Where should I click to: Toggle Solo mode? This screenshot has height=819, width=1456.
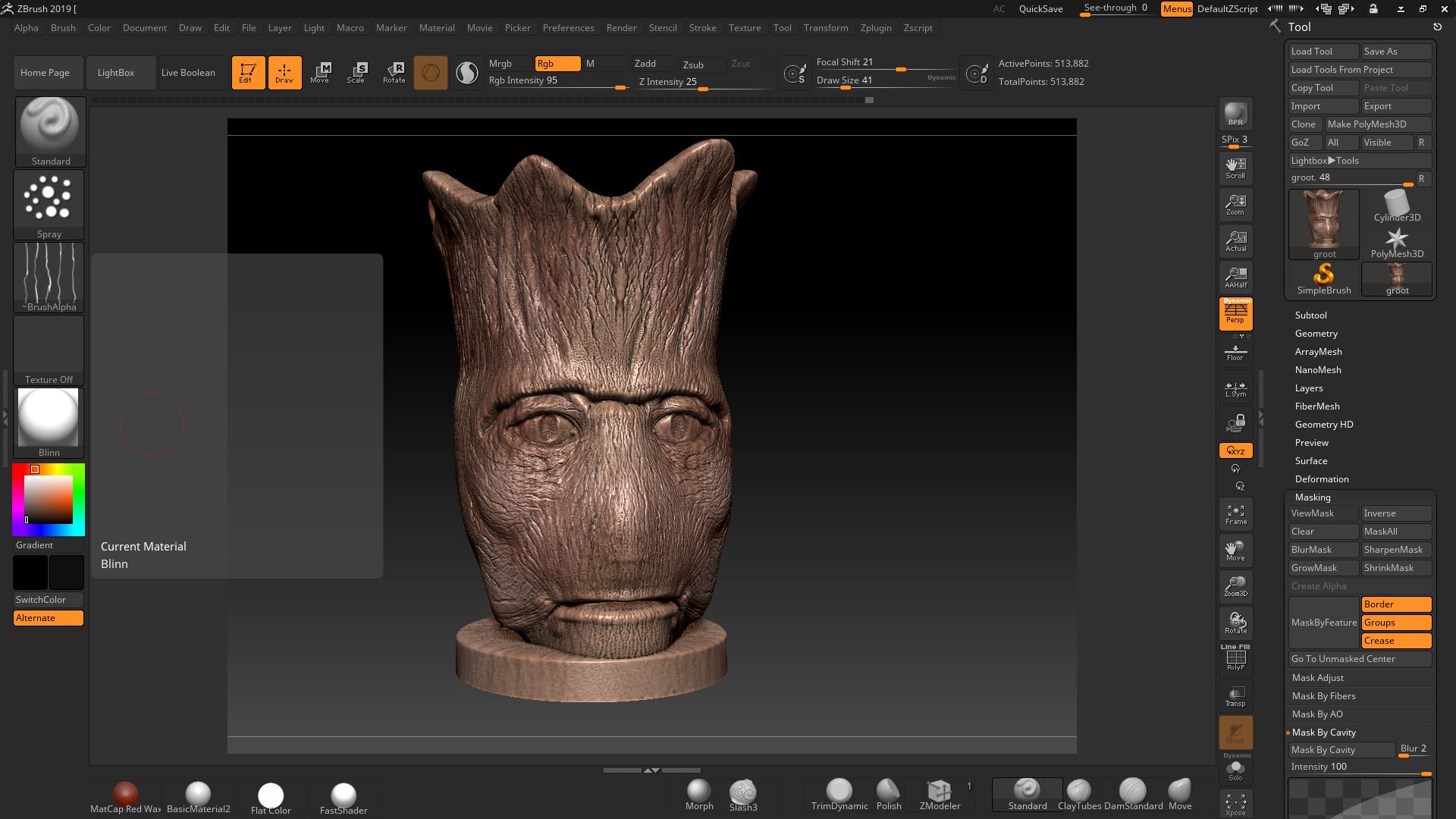[1235, 768]
